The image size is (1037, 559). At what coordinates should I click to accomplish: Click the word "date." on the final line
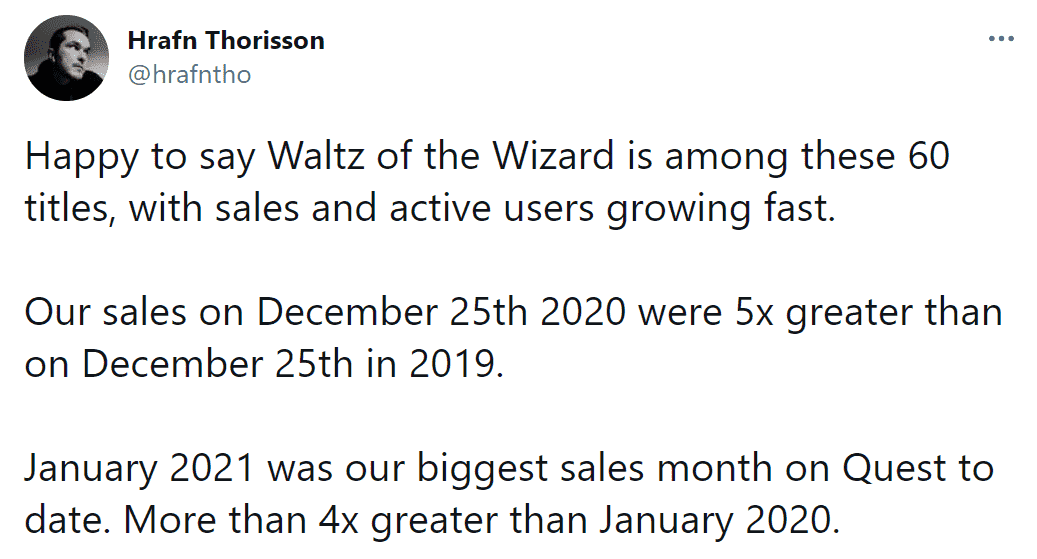[x=68, y=520]
